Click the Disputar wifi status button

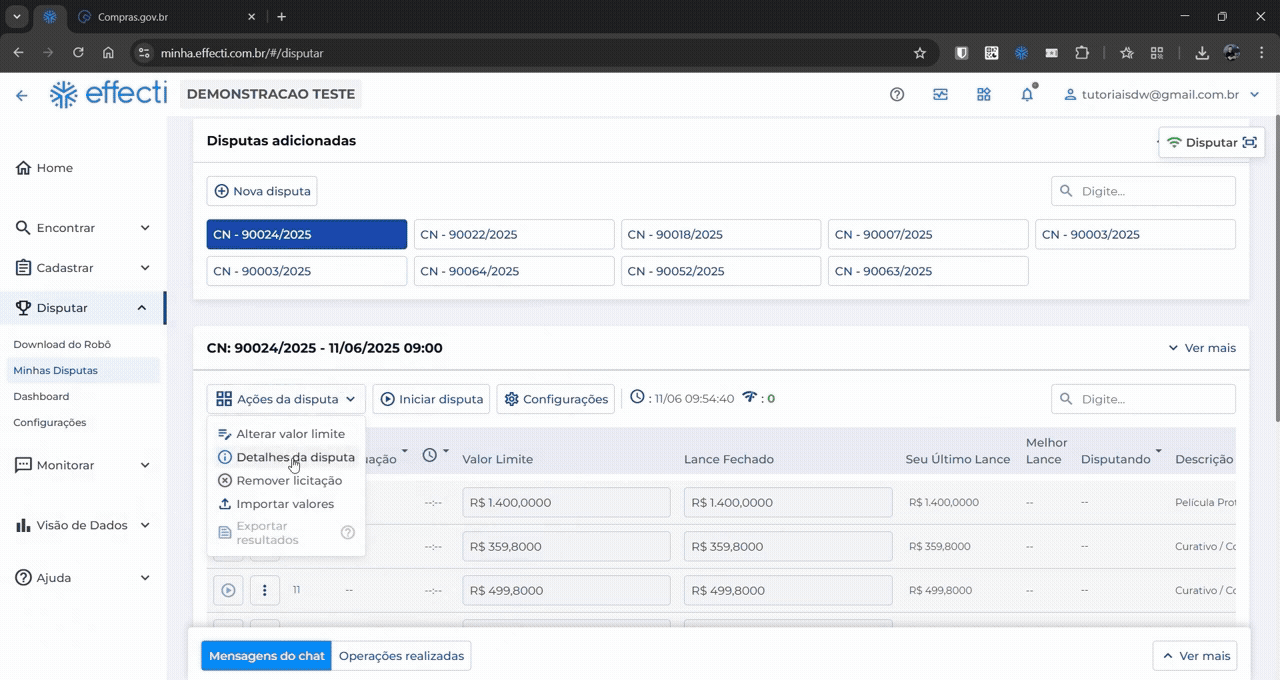(1211, 143)
